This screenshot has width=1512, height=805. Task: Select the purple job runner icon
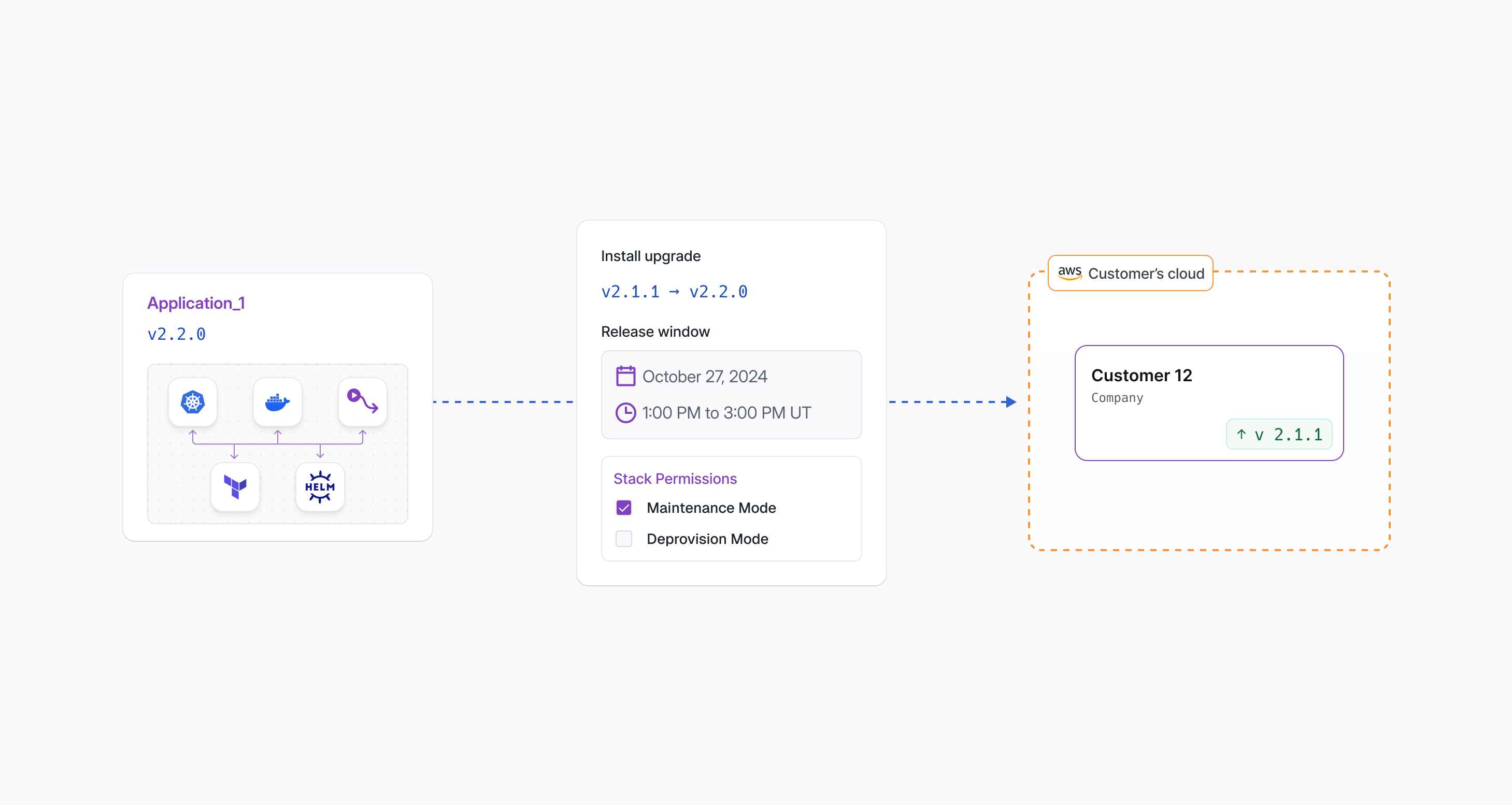pyautogui.click(x=362, y=403)
